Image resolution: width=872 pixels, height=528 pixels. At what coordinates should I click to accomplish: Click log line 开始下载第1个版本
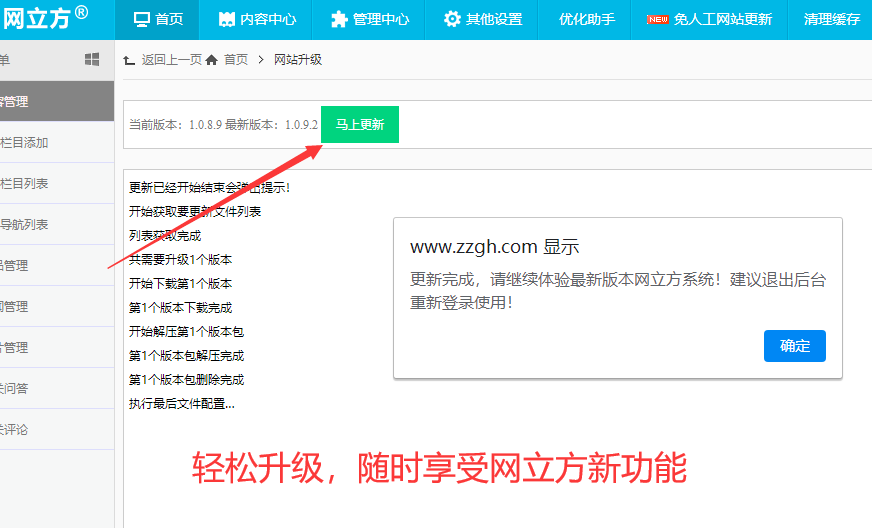tap(181, 284)
